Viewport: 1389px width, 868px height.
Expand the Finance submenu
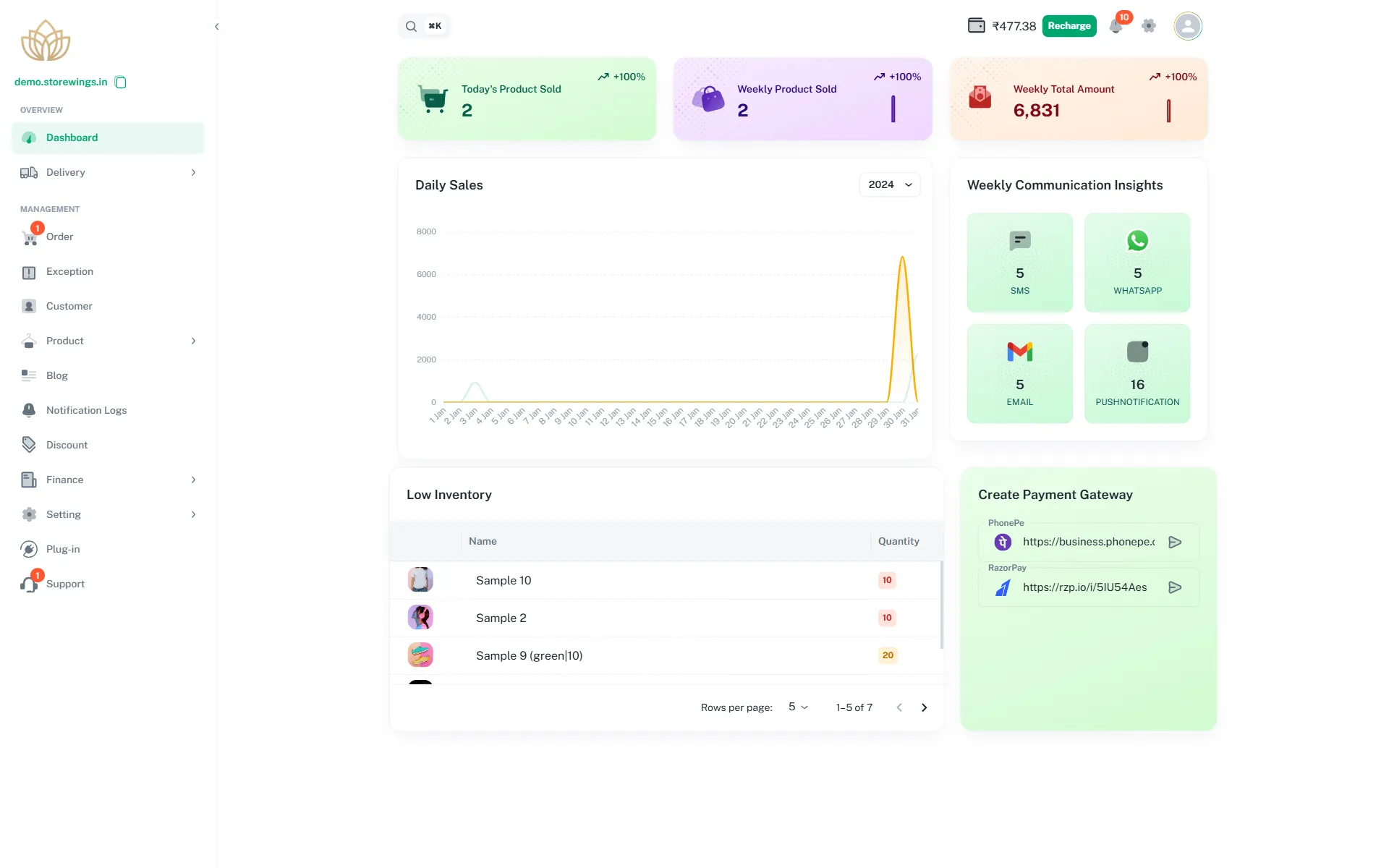(108, 480)
